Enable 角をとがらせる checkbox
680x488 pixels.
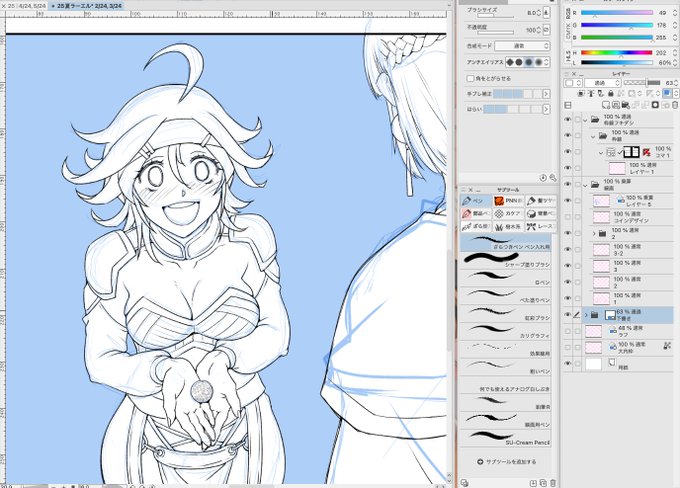(x=470, y=79)
